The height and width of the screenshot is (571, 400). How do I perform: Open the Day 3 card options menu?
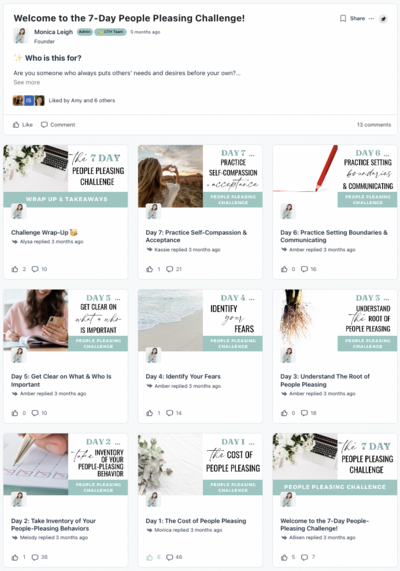pyautogui.click(x=386, y=299)
